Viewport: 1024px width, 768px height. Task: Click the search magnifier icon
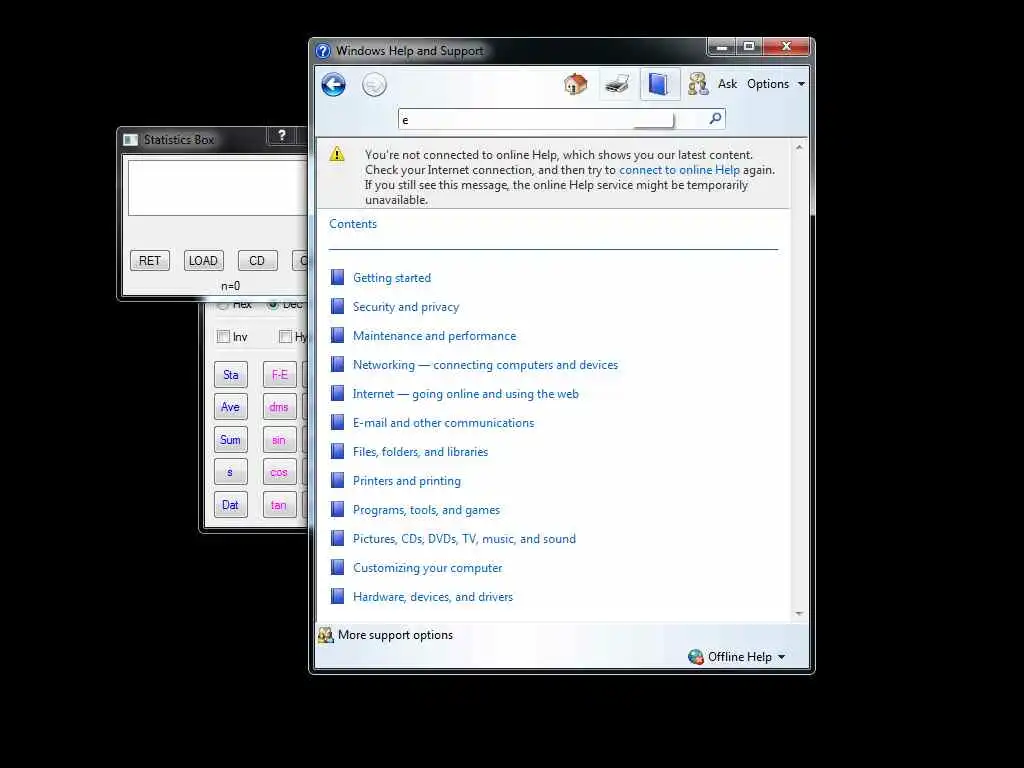[x=715, y=118]
